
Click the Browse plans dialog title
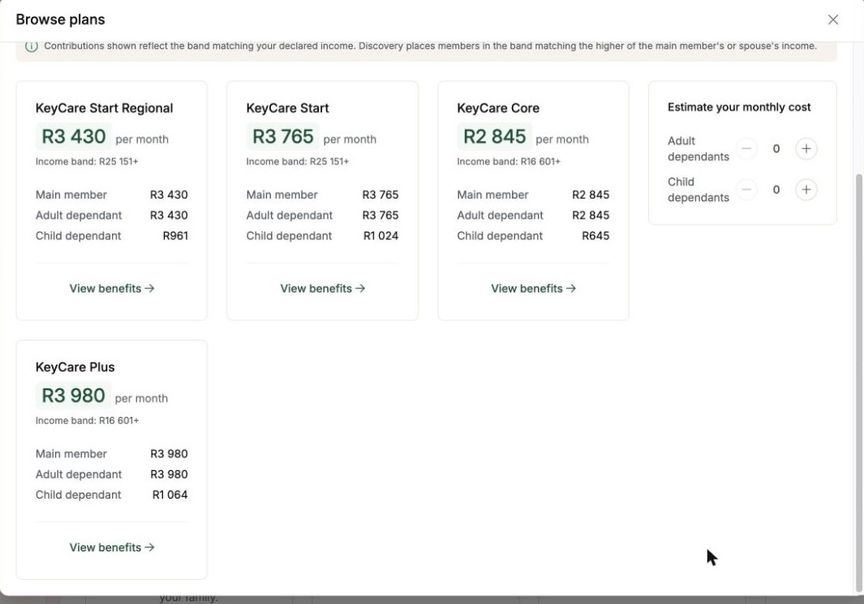(61, 20)
